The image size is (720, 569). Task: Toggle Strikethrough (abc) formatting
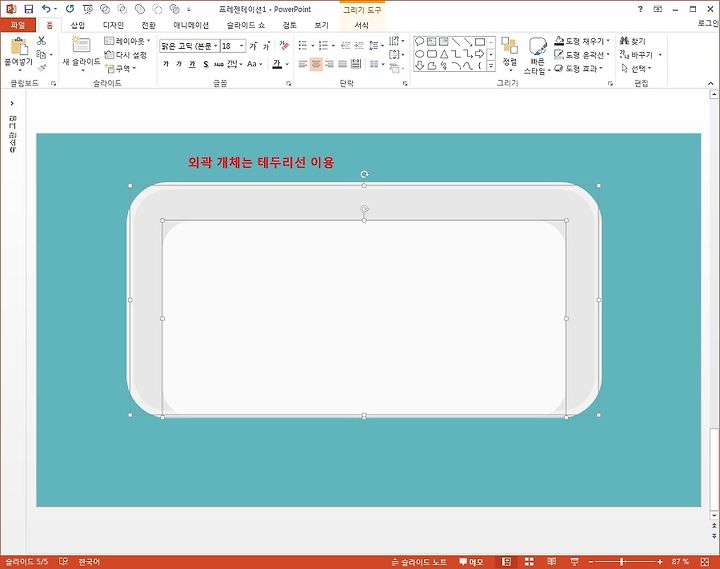click(x=219, y=64)
